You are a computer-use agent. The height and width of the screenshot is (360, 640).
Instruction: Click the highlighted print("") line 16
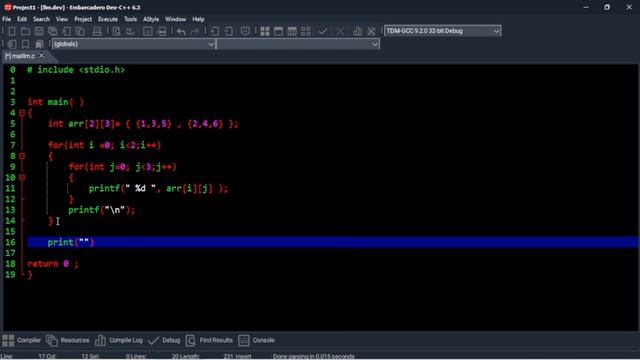(x=333, y=242)
